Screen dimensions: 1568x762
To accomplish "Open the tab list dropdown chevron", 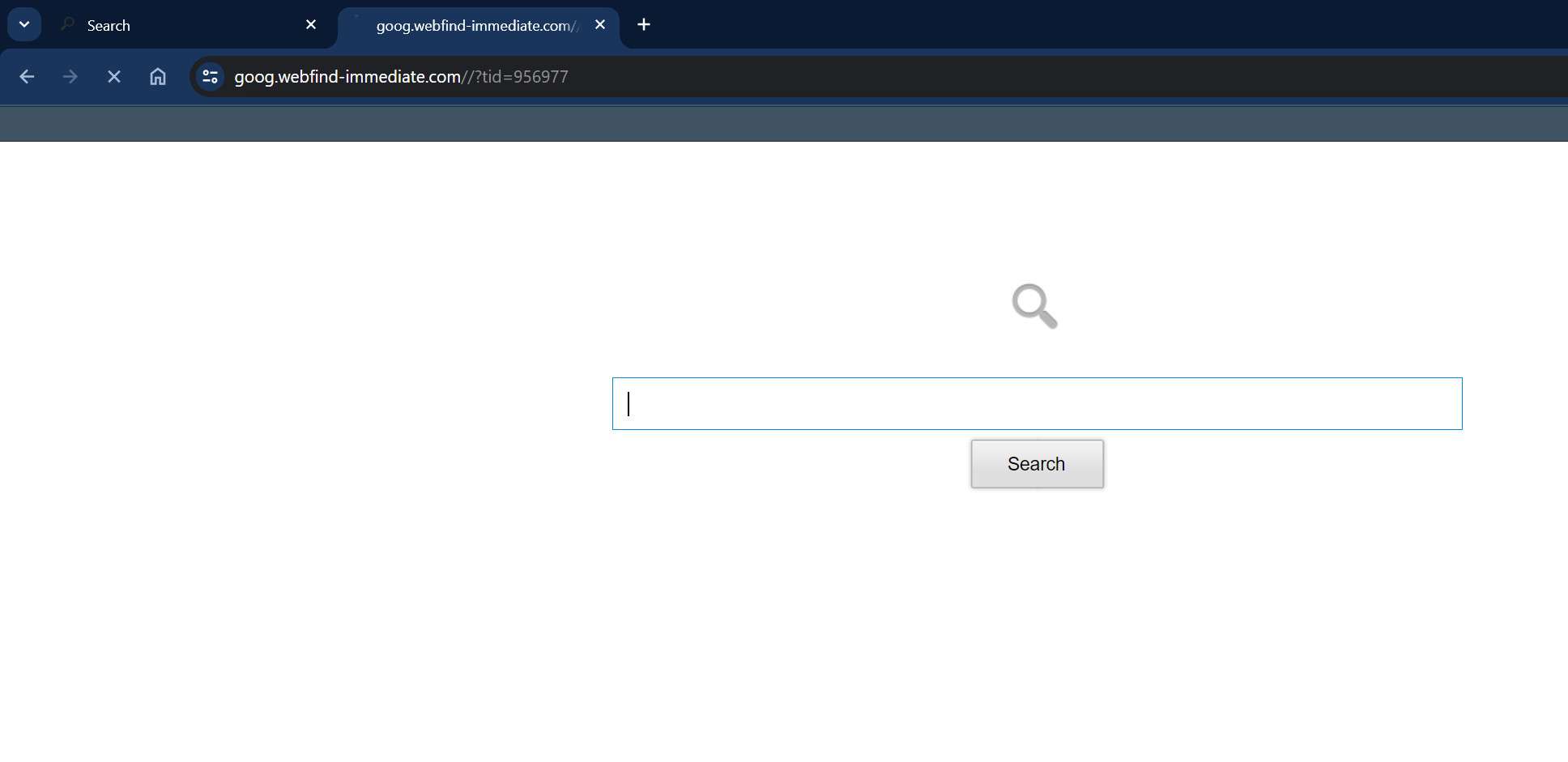I will click(23, 23).
